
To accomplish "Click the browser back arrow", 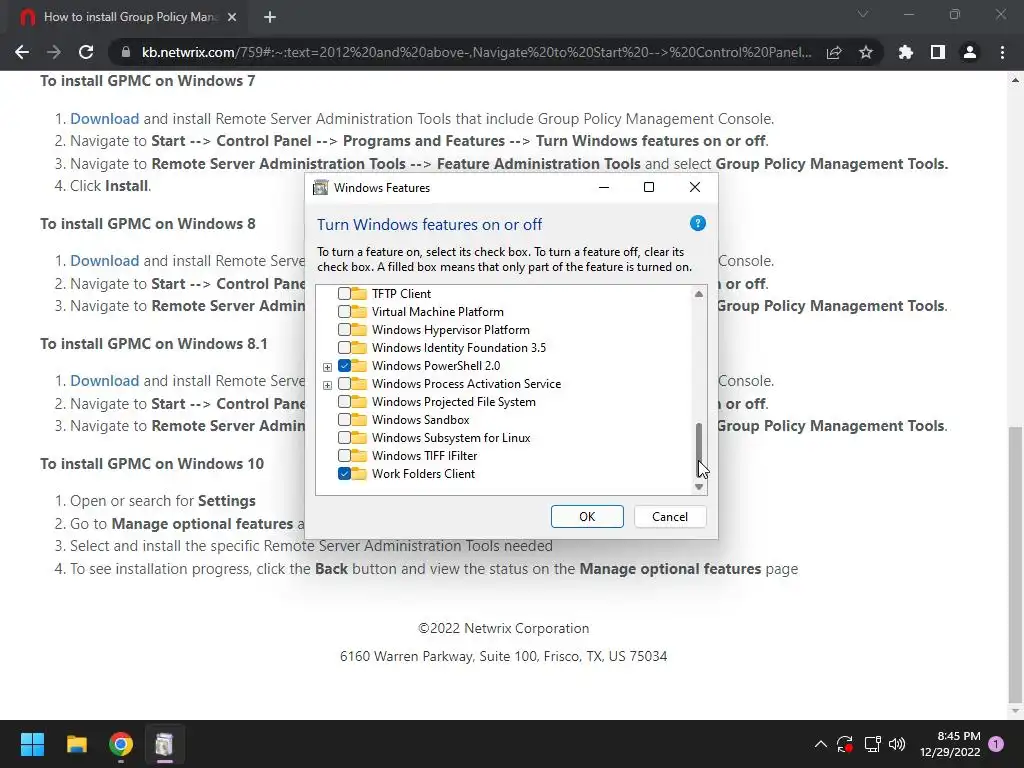I will click(22, 52).
